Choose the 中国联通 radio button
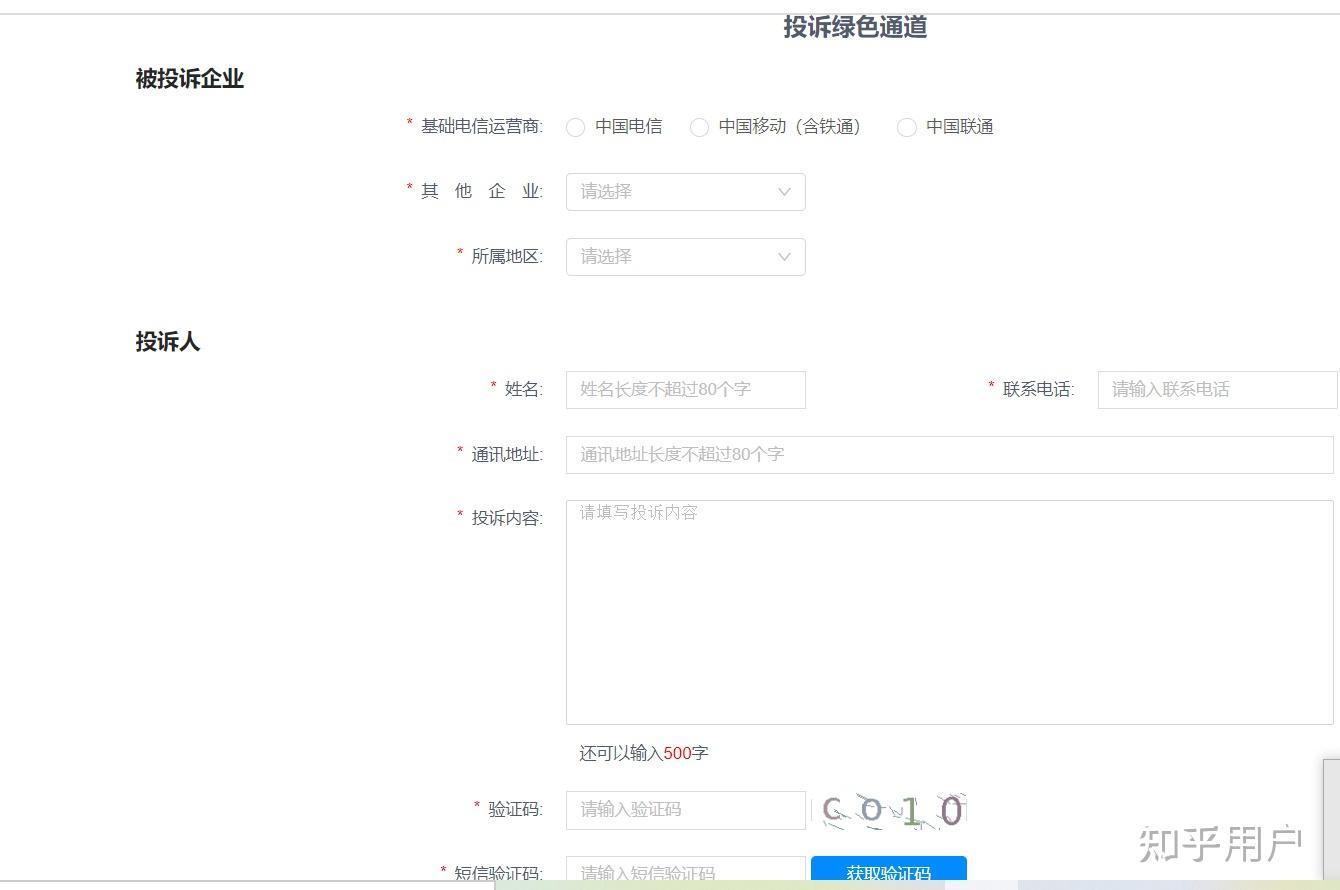The image size is (1340, 890). click(x=906, y=127)
